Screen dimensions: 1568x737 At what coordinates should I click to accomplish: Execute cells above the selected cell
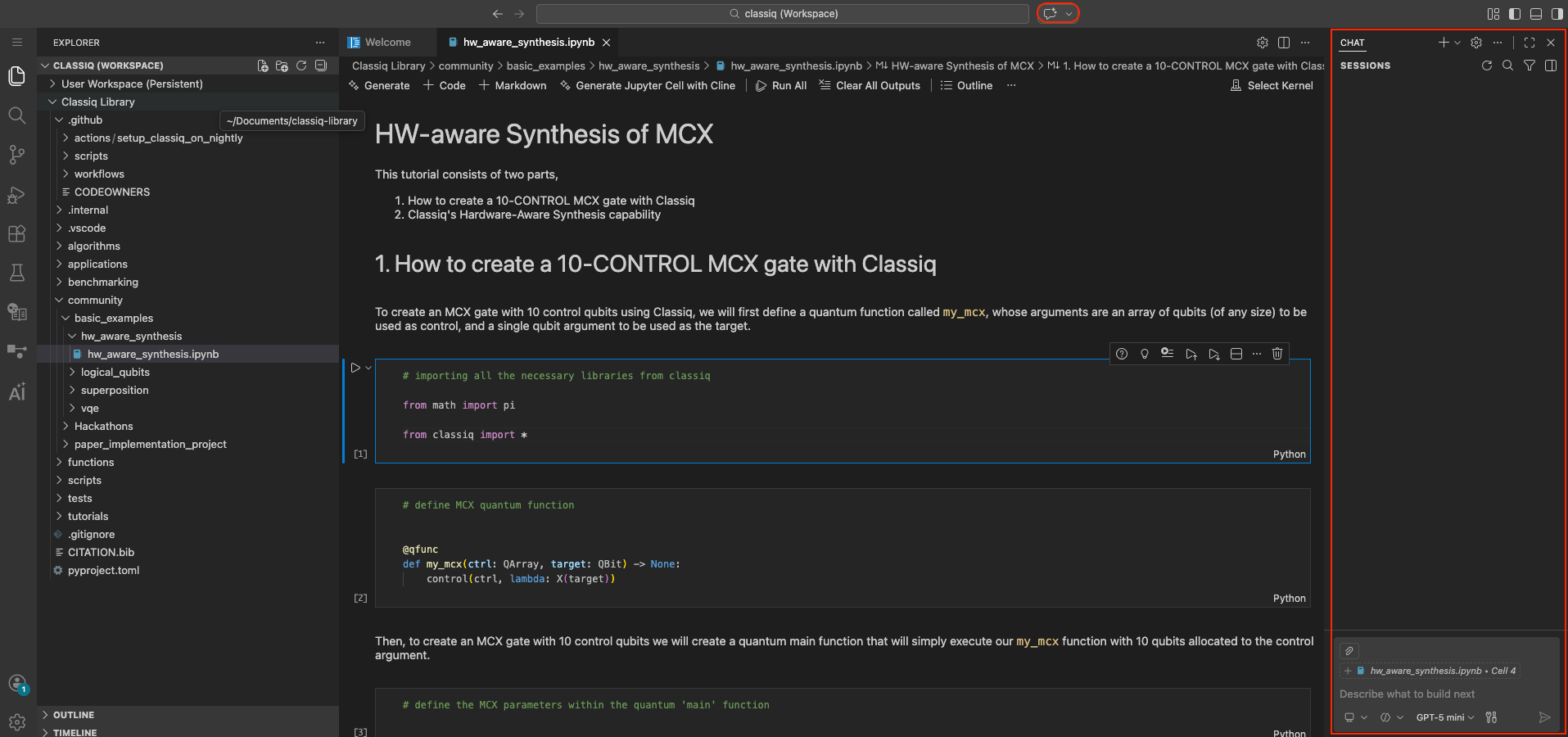pos(1191,354)
